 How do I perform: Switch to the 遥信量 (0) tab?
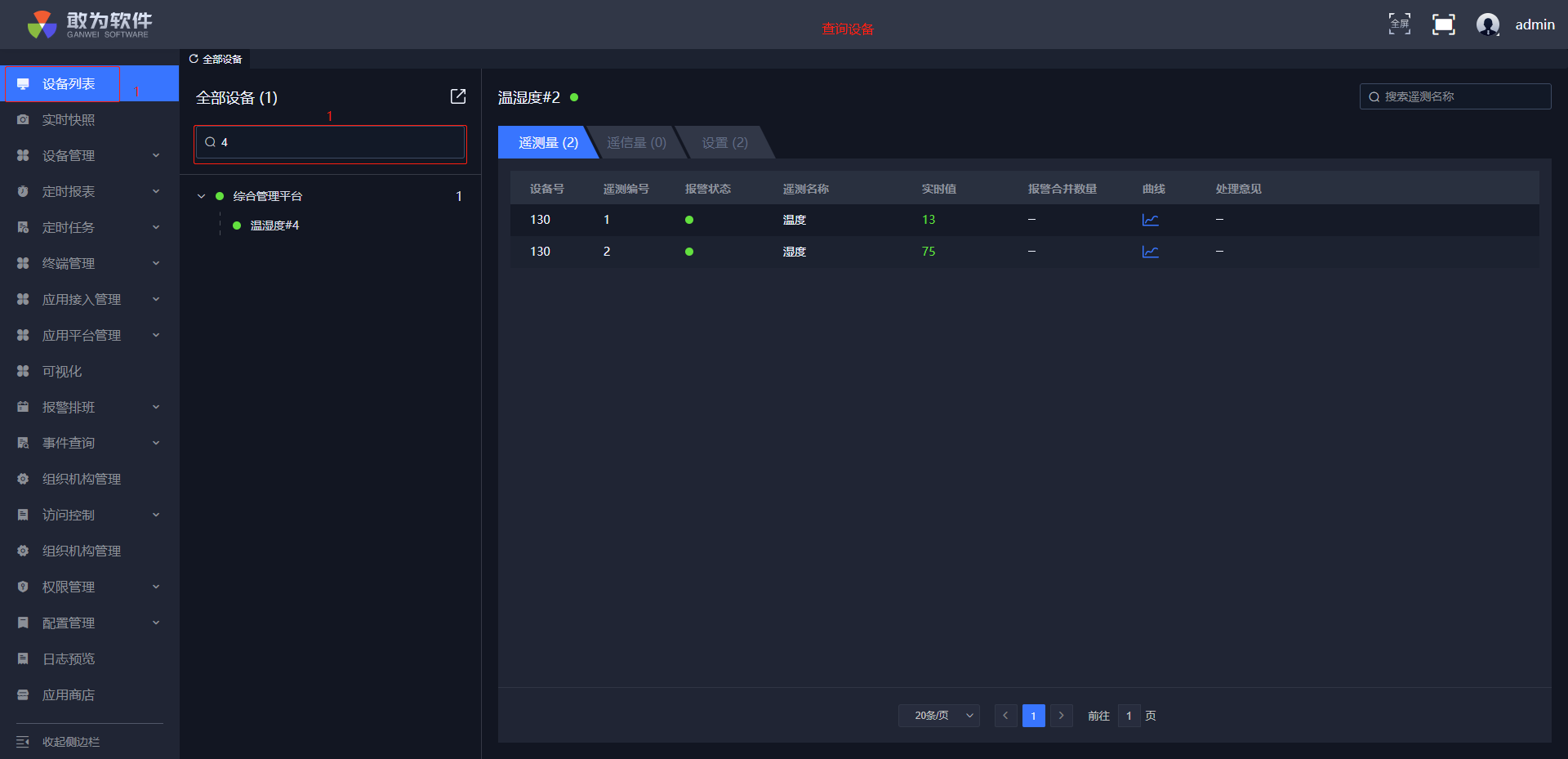click(x=636, y=143)
